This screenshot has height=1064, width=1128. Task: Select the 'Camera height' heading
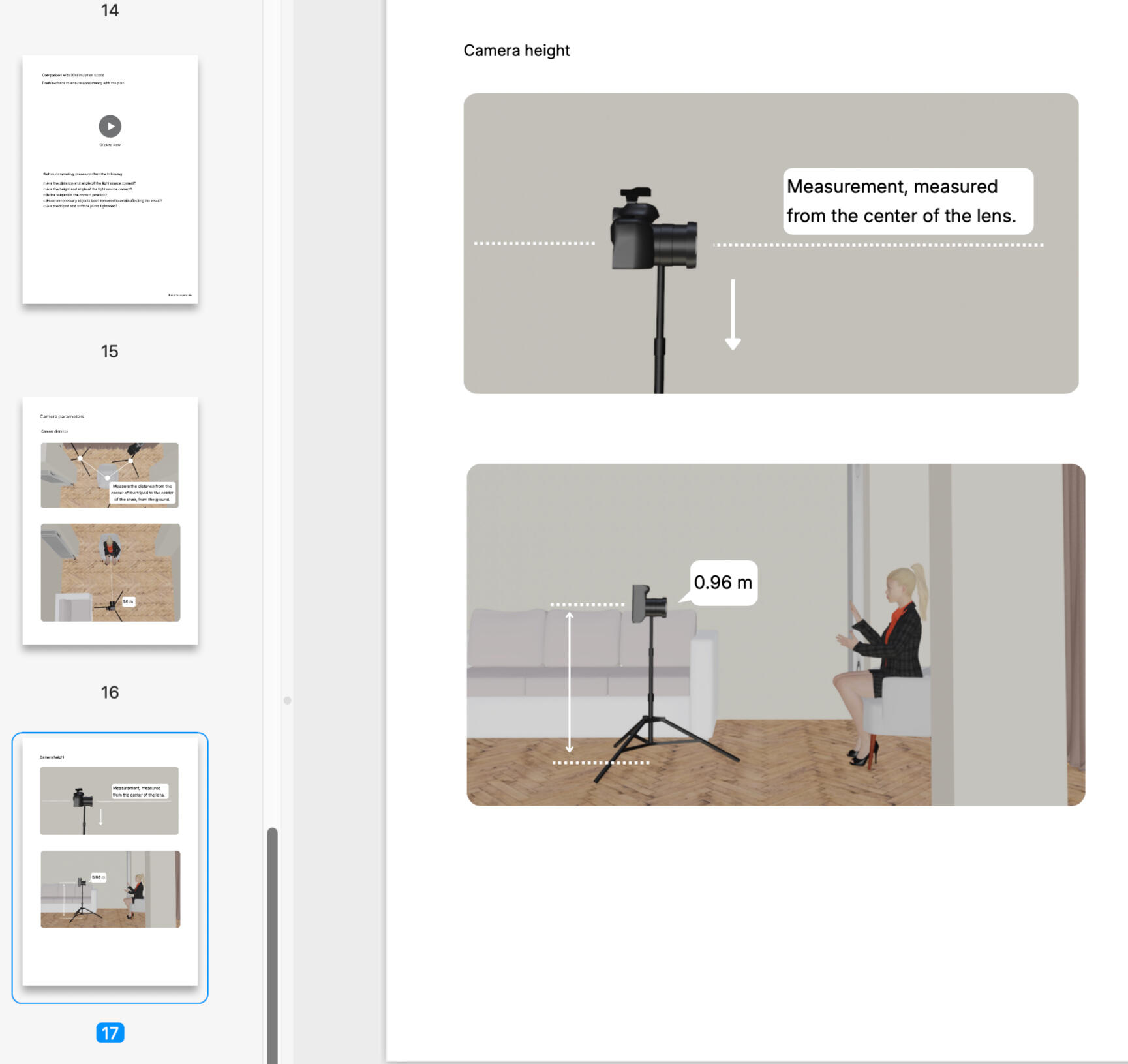pyautogui.click(x=516, y=50)
